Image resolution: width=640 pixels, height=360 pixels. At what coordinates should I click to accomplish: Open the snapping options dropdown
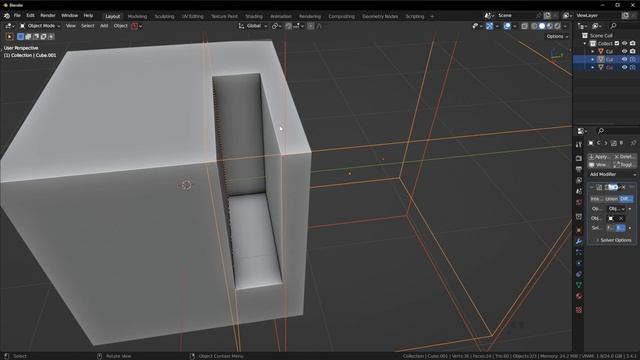coord(298,26)
